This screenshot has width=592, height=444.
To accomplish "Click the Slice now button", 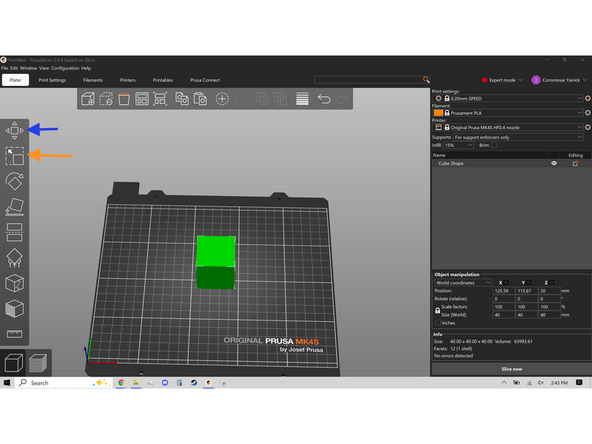I will pos(512,369).
